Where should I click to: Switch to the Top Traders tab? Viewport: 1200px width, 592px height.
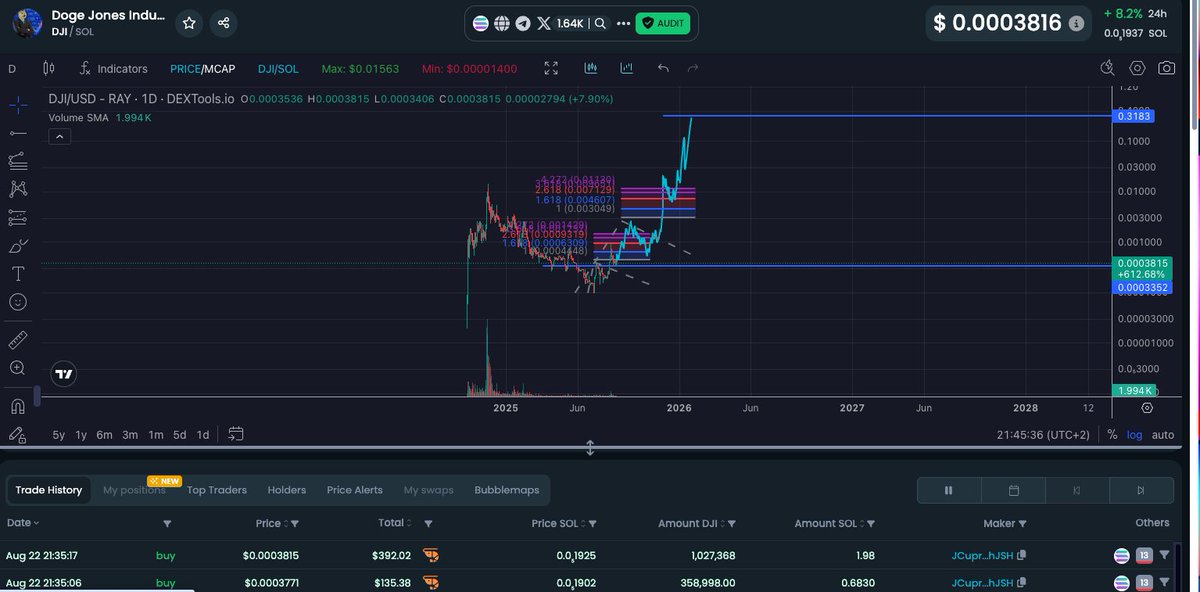click(217, 490)
